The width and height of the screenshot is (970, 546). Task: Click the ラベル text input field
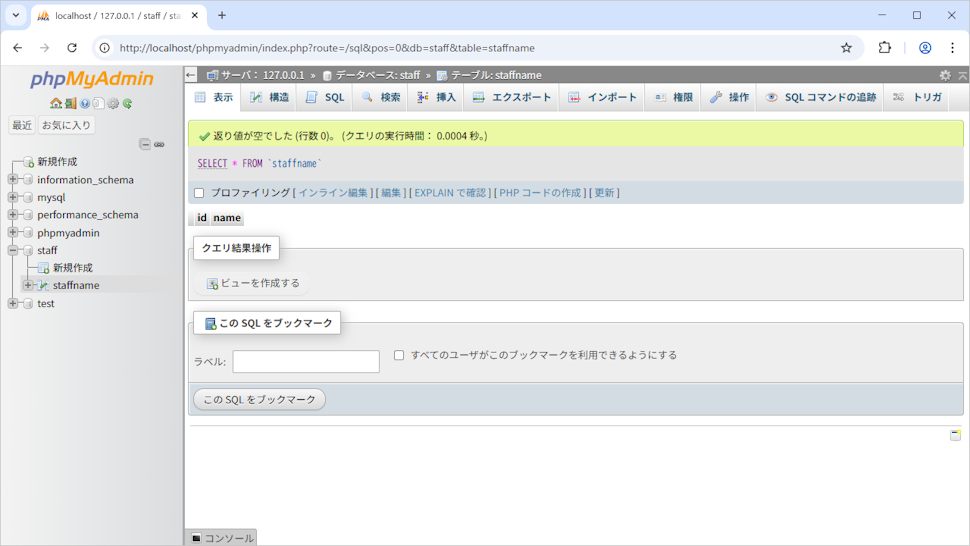point(306,362)
